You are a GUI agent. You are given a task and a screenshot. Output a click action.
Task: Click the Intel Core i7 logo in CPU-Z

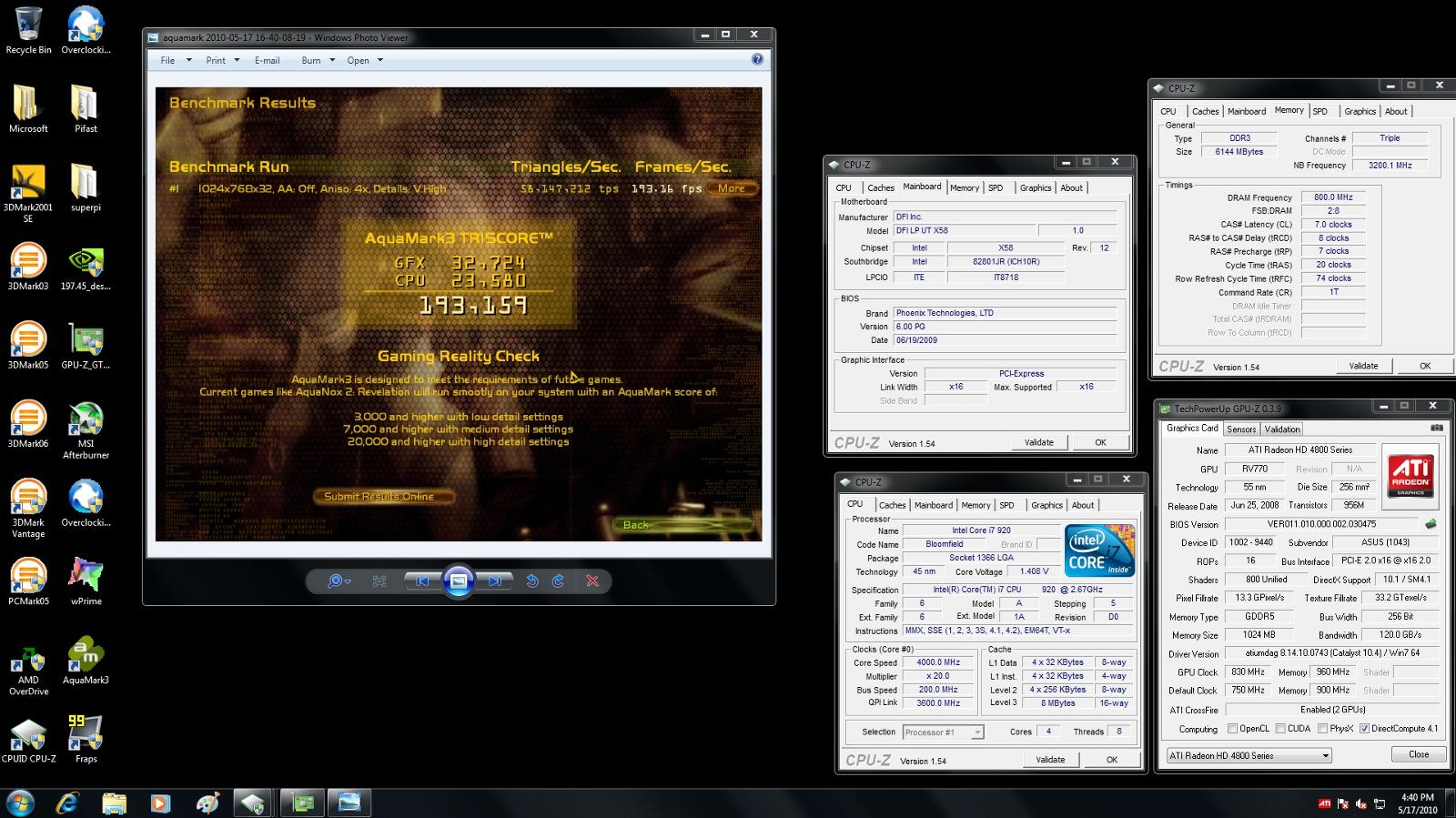1100,549
